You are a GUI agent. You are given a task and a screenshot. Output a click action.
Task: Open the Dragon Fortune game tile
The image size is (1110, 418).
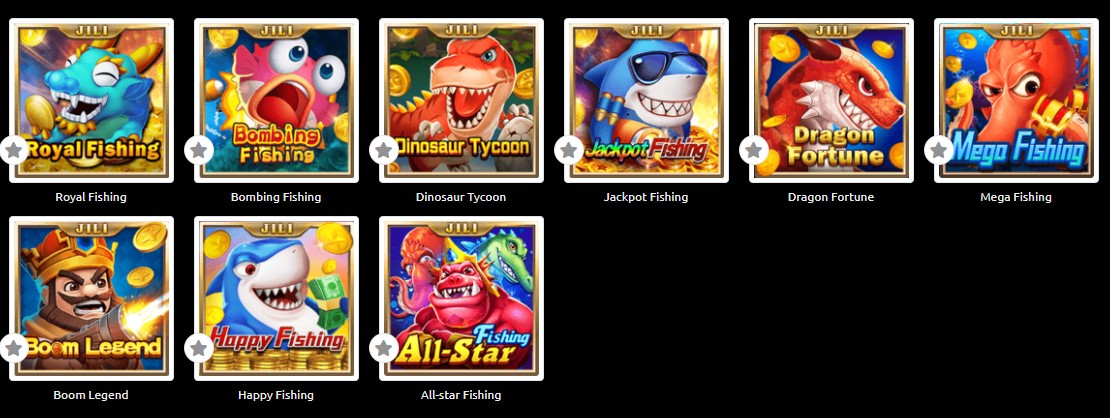pyautogui.click(x=831, y=101)
